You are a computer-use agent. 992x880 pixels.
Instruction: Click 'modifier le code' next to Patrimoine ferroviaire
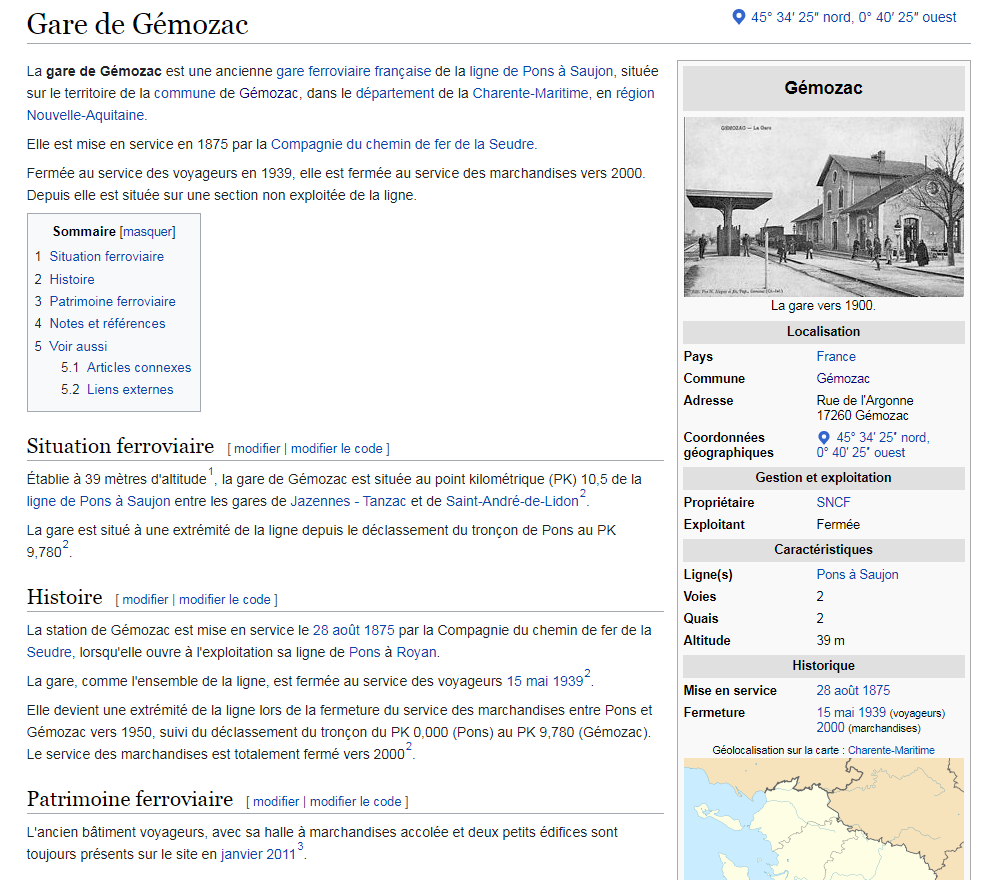tap(356, 802)
